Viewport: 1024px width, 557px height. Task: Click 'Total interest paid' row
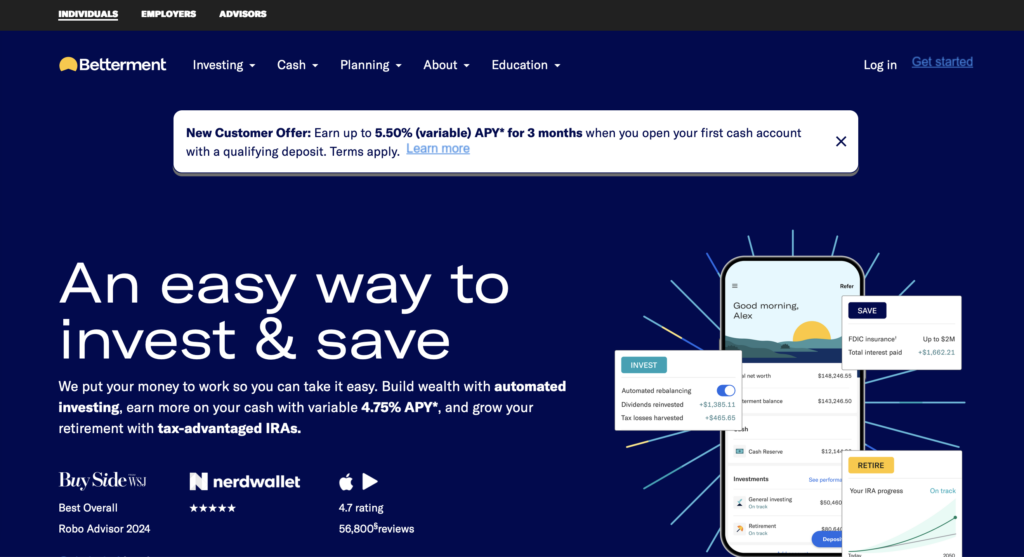(901, 353)
